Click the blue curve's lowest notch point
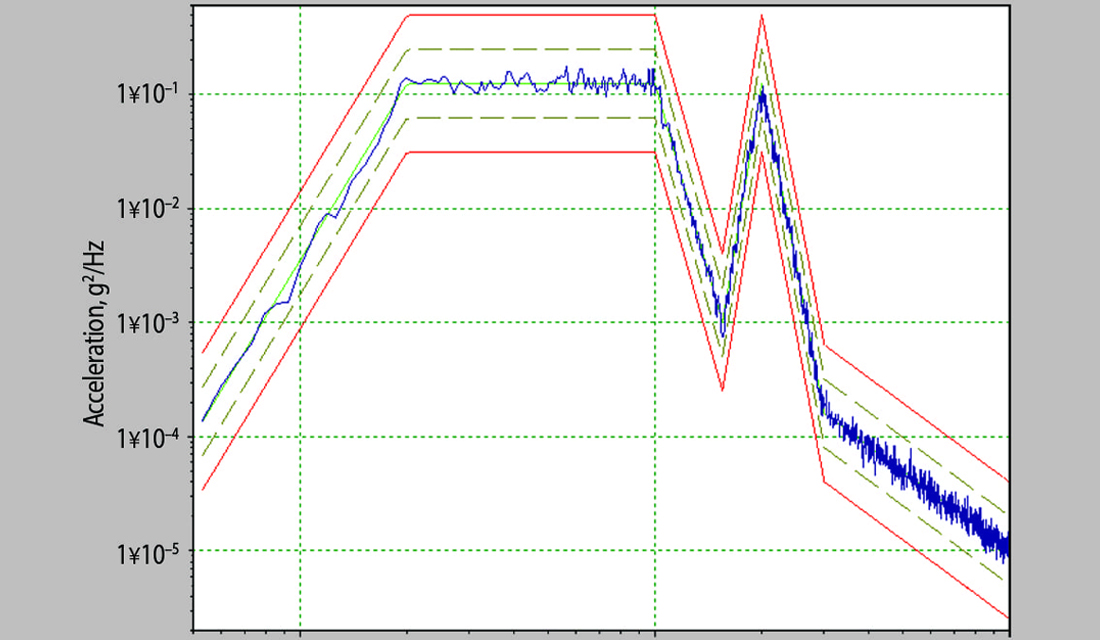This screenshot has height=640, width=1100. 722,335
